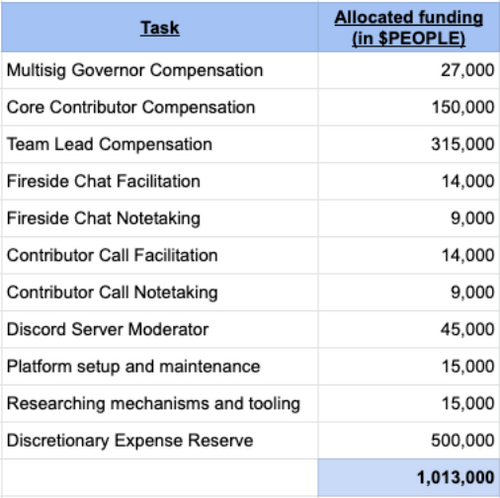Click the 45,000 value for Discord Server Moderator
The image size is (500, 498).
[467, 330]
